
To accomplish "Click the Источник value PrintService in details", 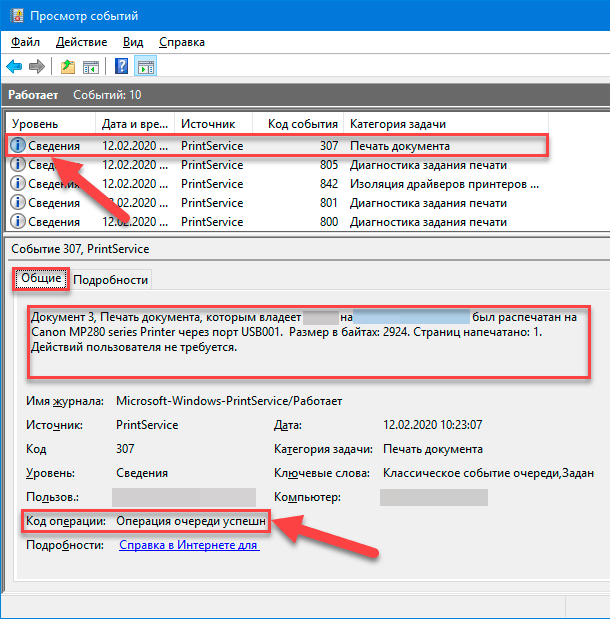I will point(147,425).
